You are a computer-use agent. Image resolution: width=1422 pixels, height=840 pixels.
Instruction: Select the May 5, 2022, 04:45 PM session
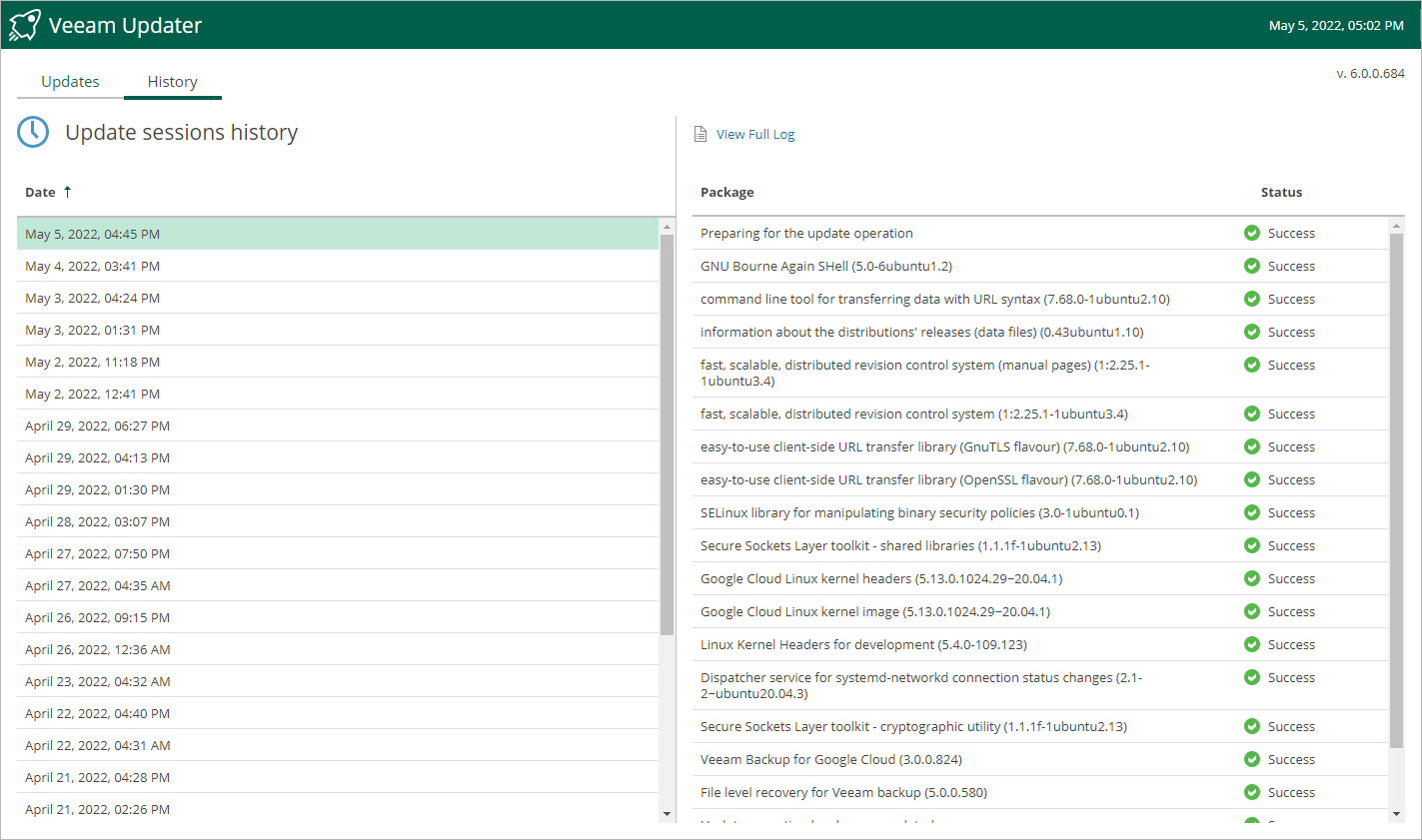(x=338, y=234)
